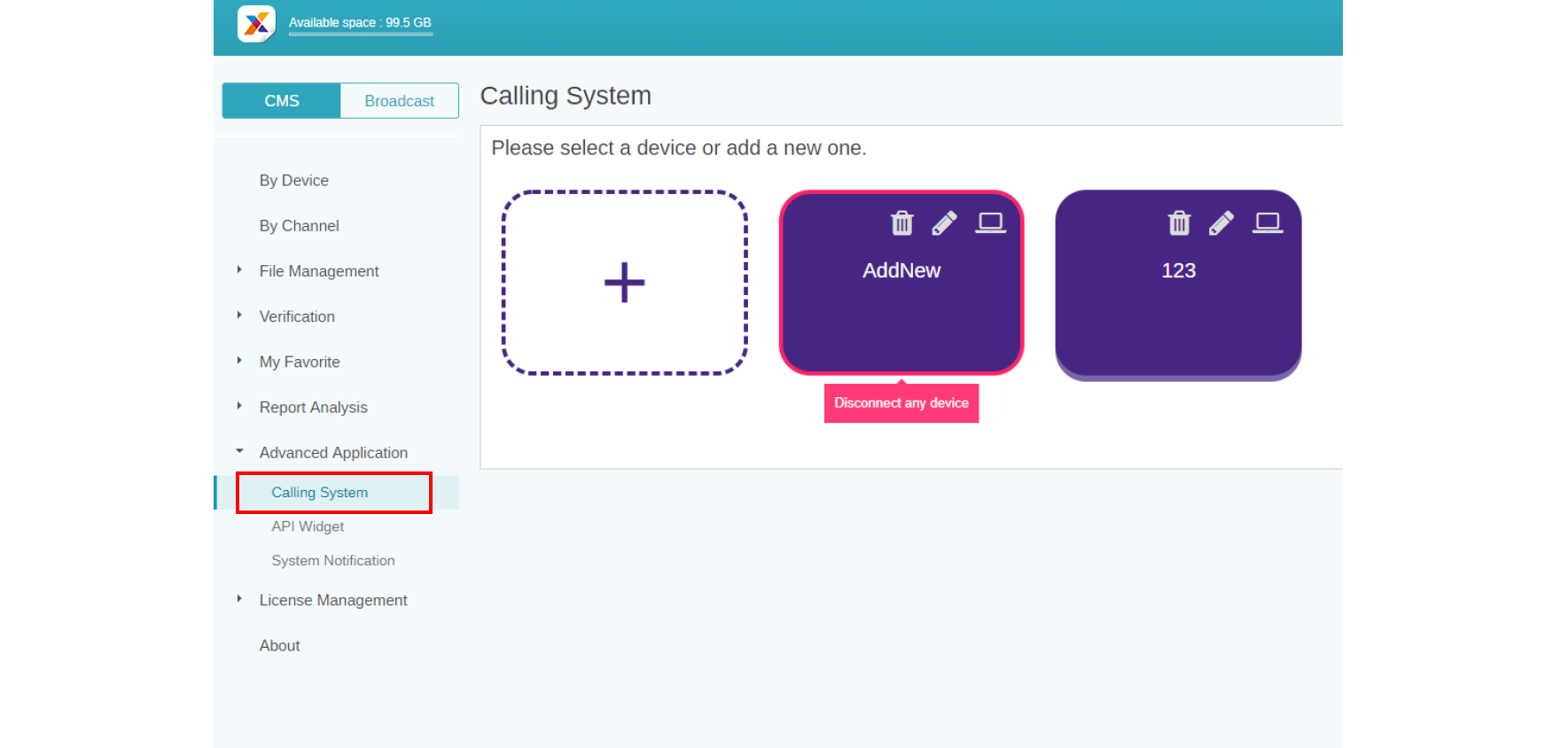Click the plus icon to add device
Viewport: 1568px width, 748px height.
[x=624, y=283]
